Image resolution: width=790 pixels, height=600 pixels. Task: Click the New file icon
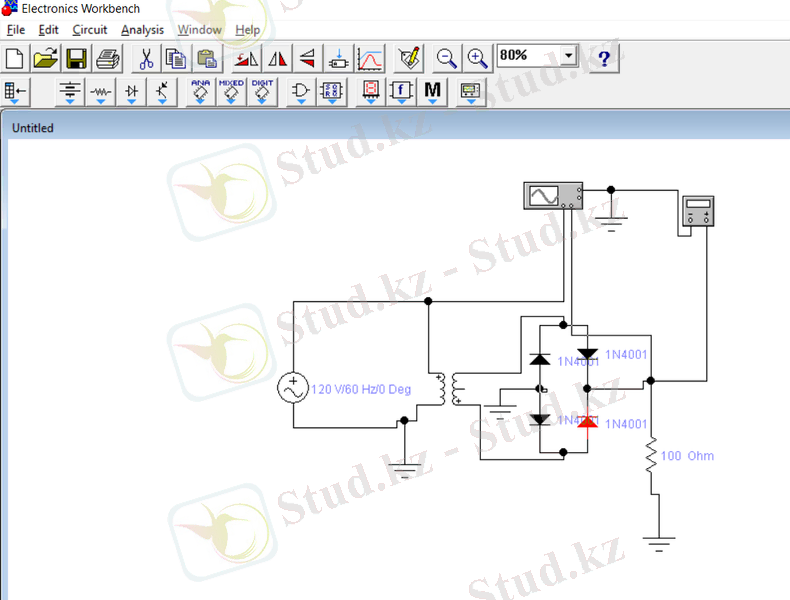[x=16, y=57]
